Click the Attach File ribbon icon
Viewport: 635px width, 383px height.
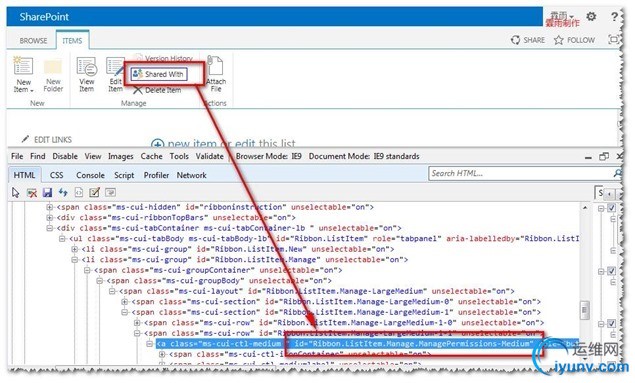click(x=215, y=65)
